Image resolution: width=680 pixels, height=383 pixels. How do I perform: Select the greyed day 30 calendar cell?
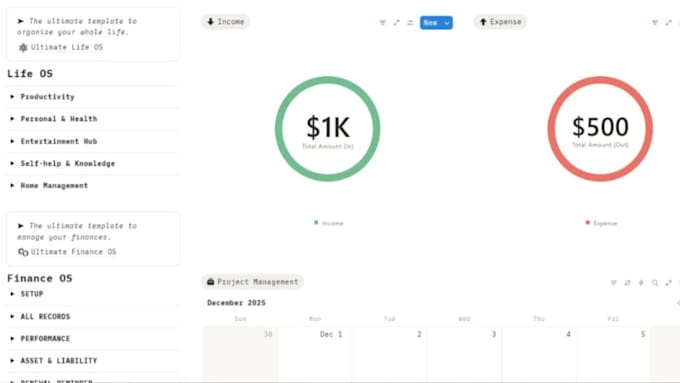(x=241, y=355)
